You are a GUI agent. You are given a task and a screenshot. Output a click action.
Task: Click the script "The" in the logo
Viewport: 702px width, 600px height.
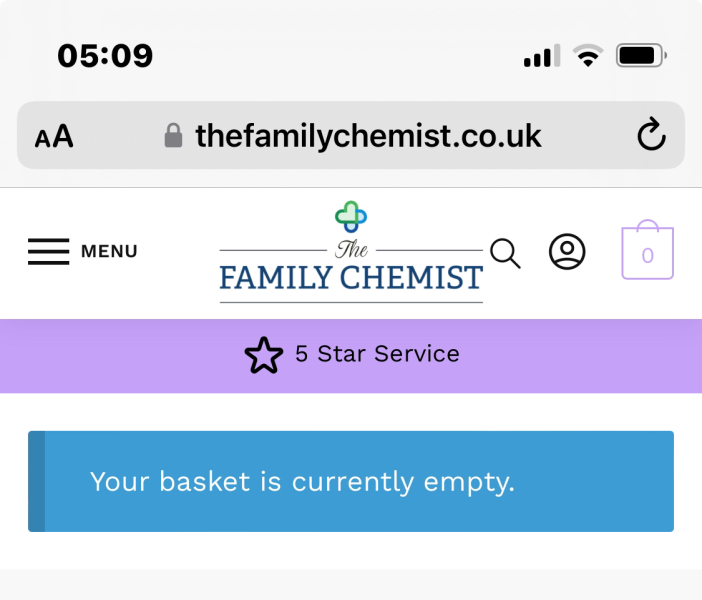coord(351,249)
